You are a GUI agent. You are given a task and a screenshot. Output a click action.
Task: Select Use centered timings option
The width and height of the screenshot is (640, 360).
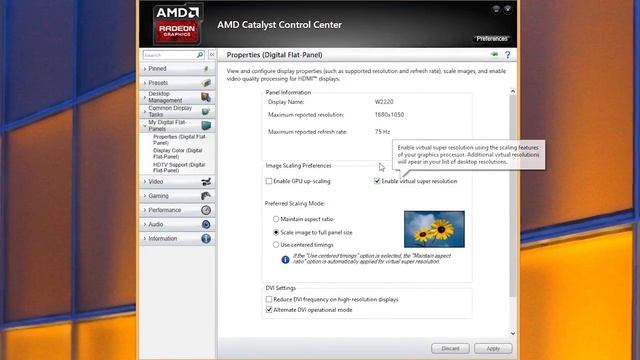(x=276, y=245)
